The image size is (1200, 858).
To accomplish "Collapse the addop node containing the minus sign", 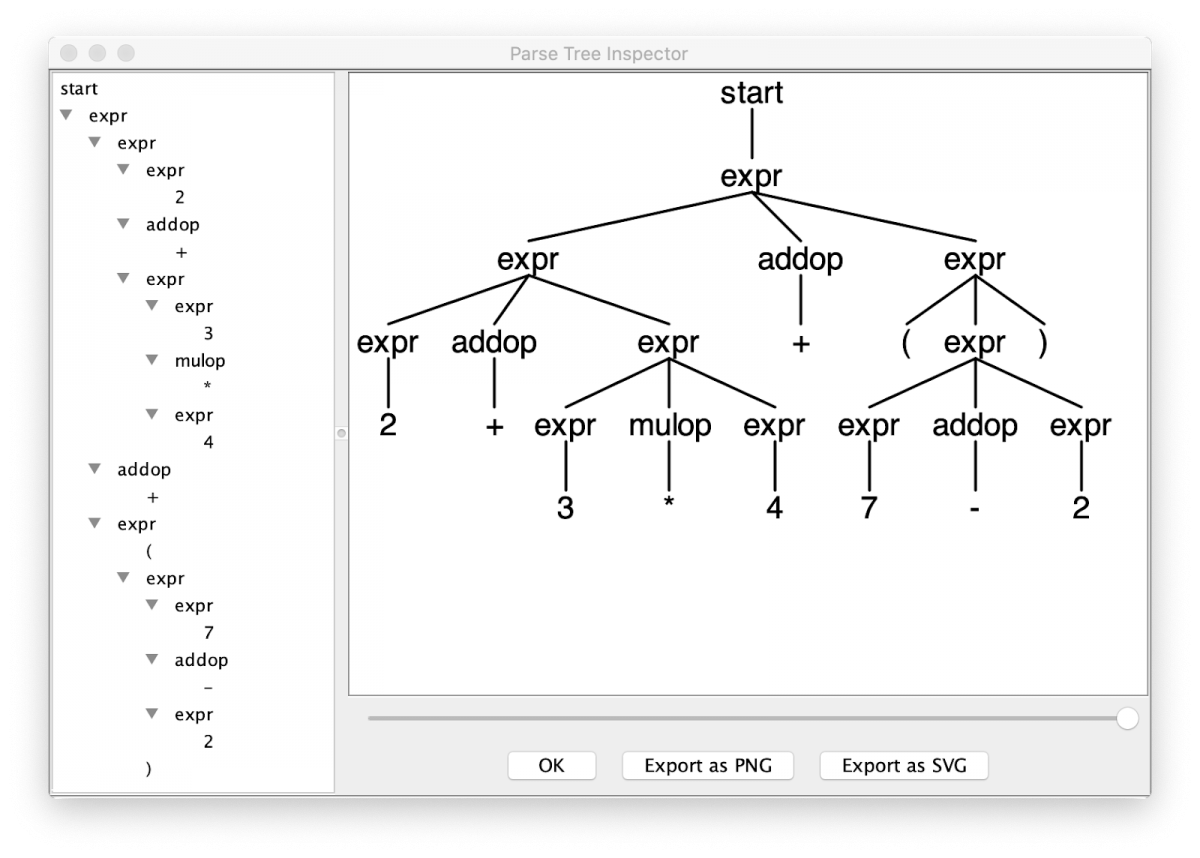I will [151, 660].
